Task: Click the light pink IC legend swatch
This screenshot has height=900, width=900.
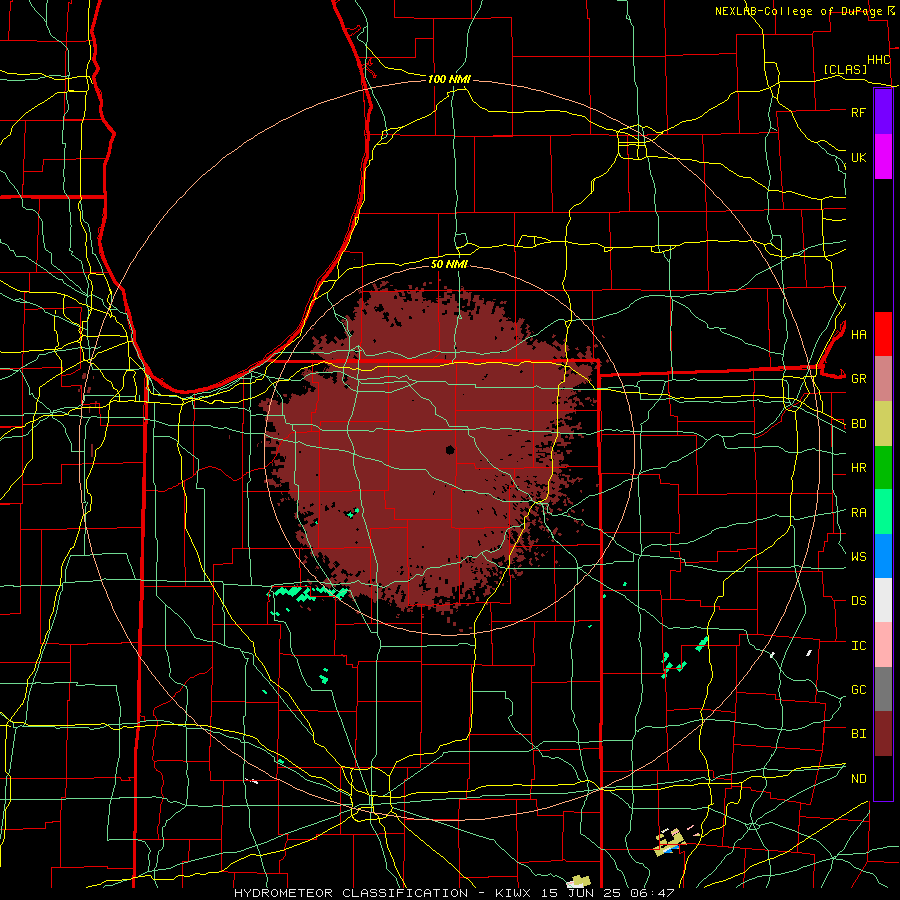Action: pos(883,645)
